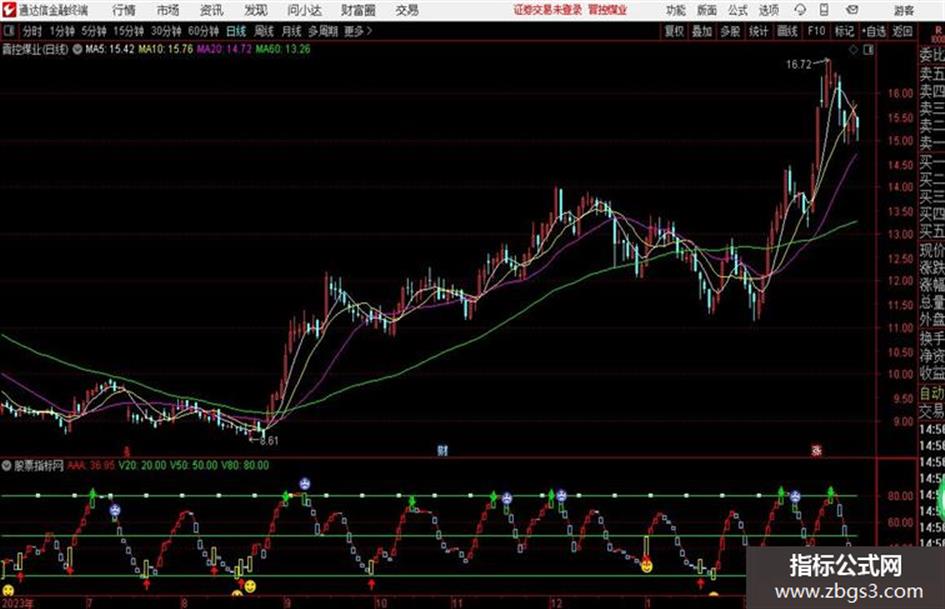The height and width of the screenshot is (609, 945).
Task: Click the 自动 label in right panel
Action: [x=932, y=393]
